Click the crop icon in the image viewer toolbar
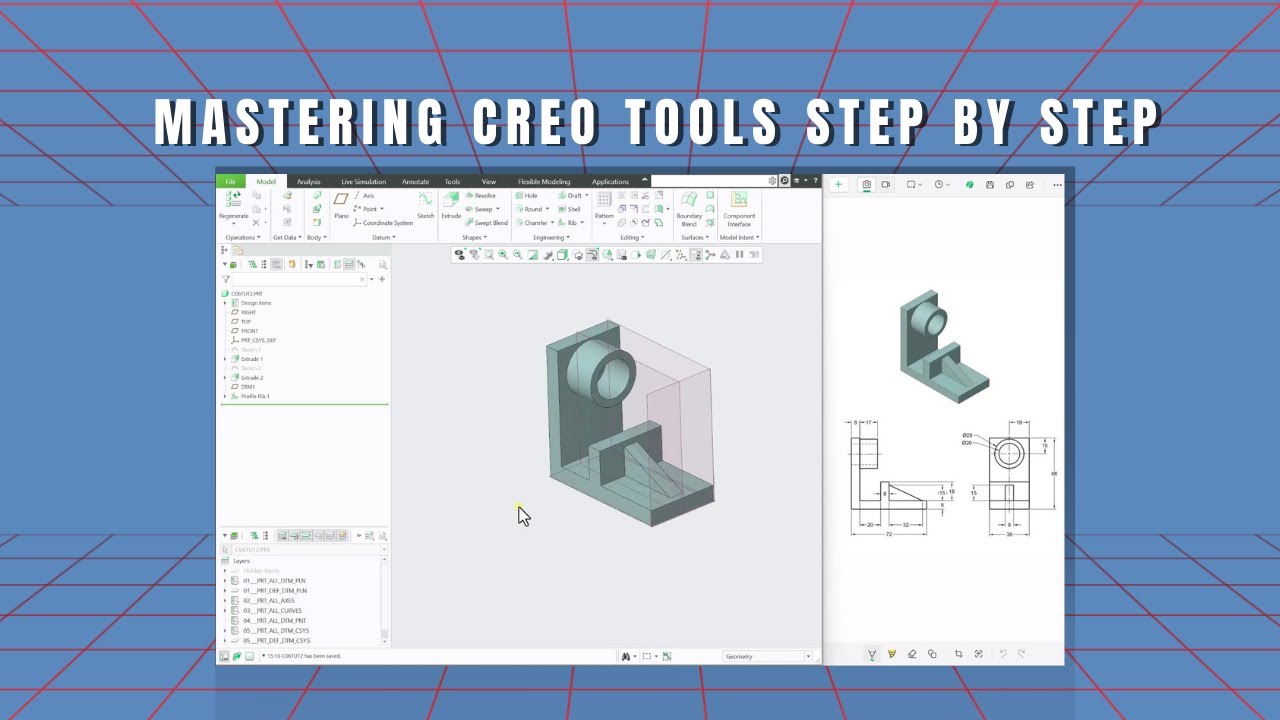 point(958,654)
